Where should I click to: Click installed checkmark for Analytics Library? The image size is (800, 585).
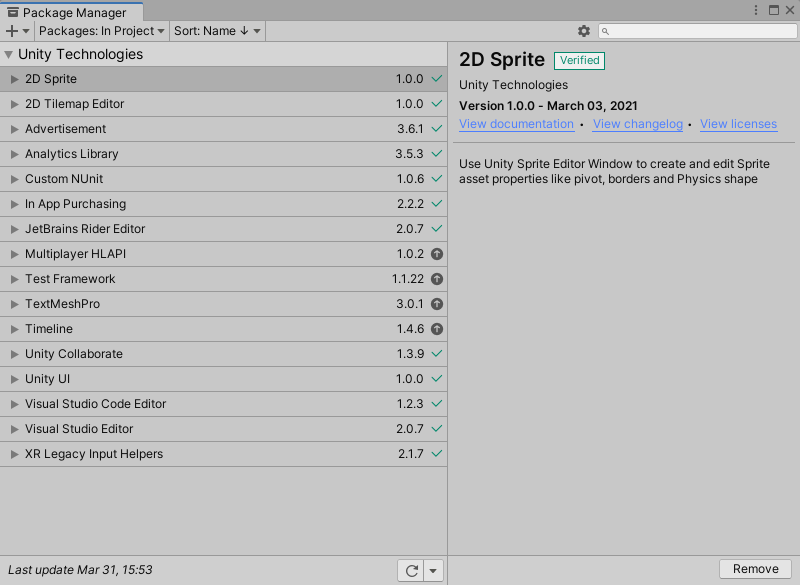click(437, 154)
